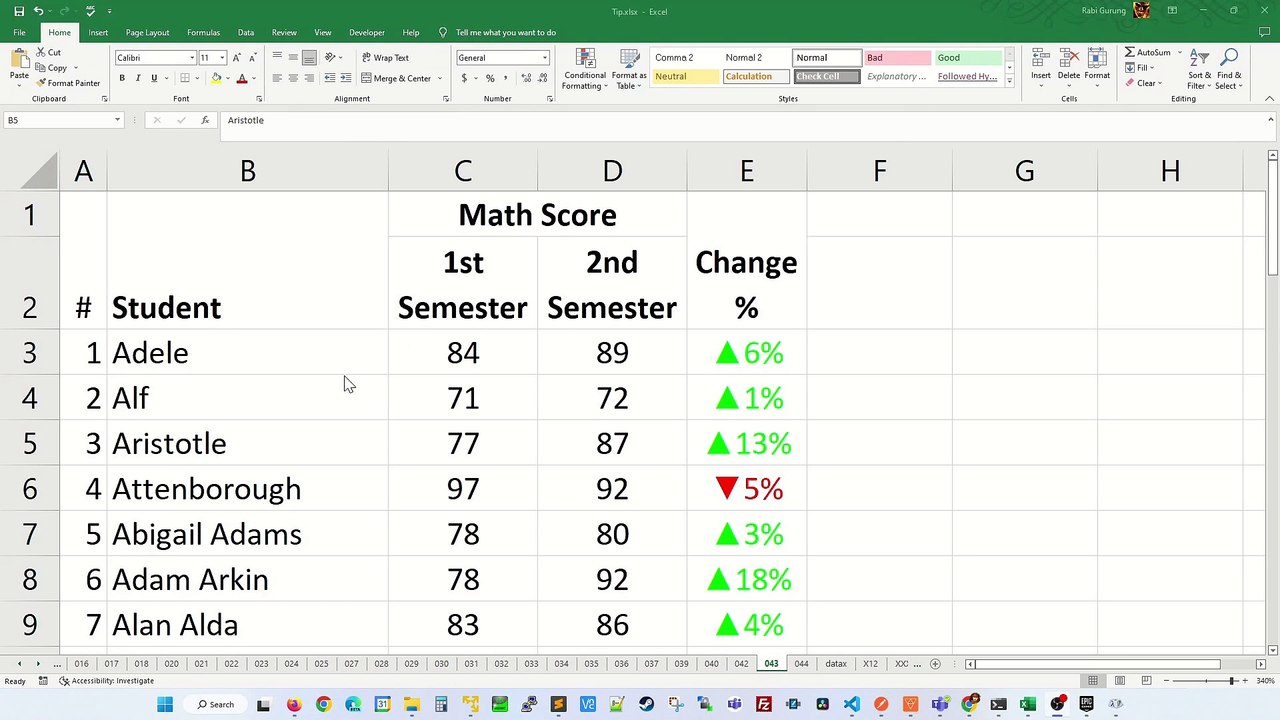Expand the cell Styles gallery
The width and height of the screenshot is (1280, 720).
coord(1009,81)
